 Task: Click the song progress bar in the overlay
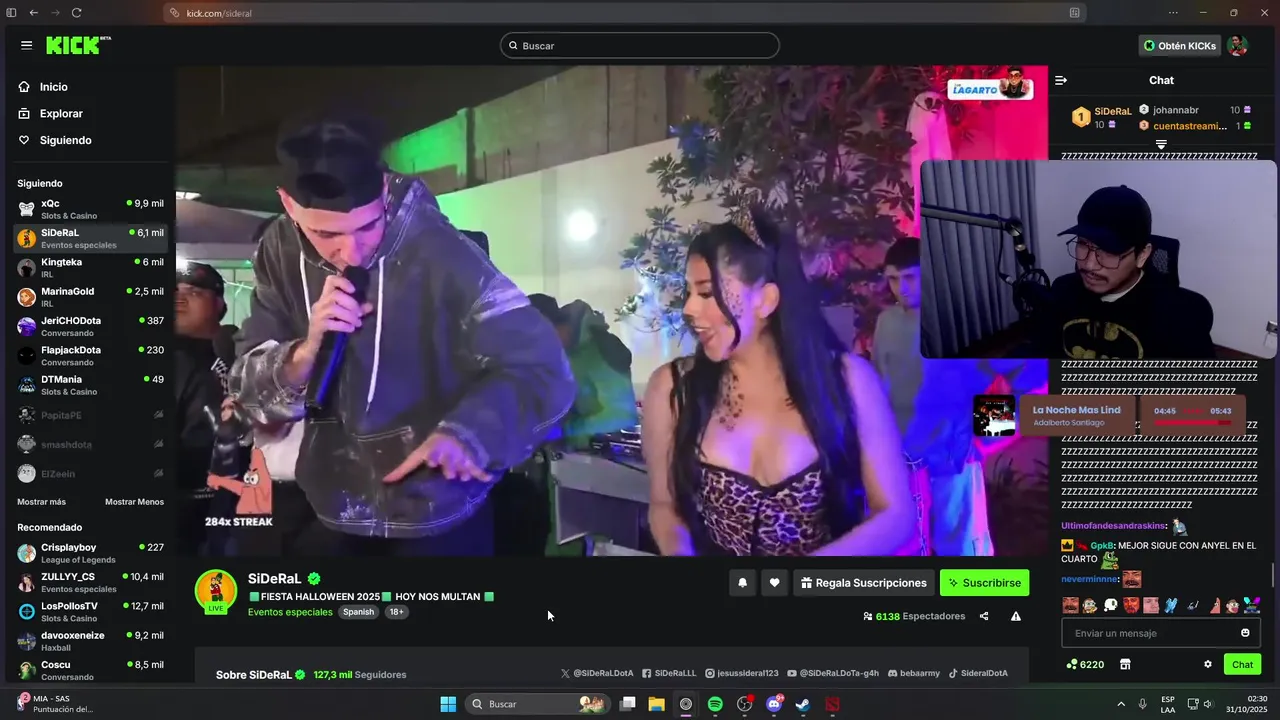(x=1192, y=422)
